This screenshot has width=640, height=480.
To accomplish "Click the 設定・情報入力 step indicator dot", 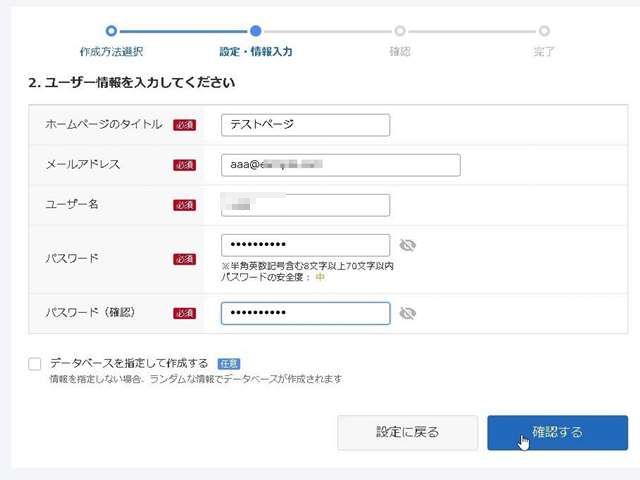I will pyautogui.click(x=256, y=31).
